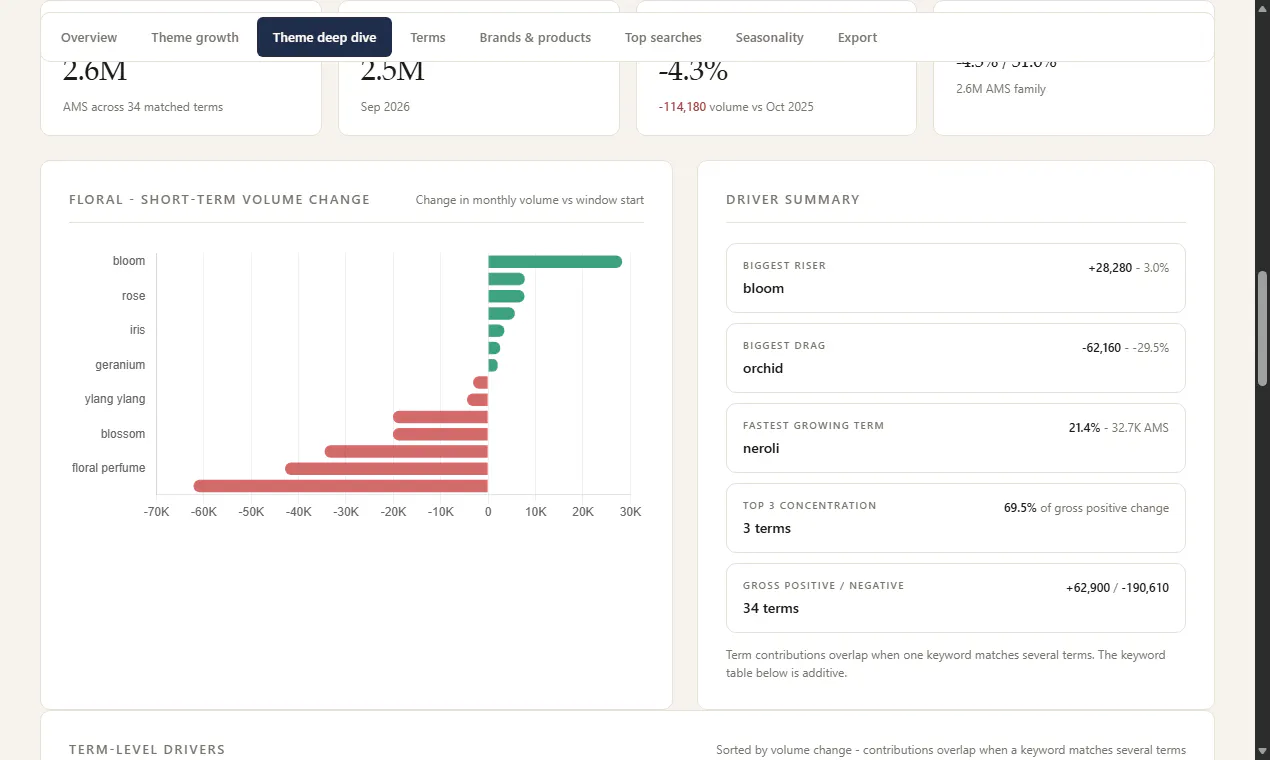Click the green bloom bar in chart
Image resolution: width=1270 pixels, height=760 pixels.
coord(555,262)
